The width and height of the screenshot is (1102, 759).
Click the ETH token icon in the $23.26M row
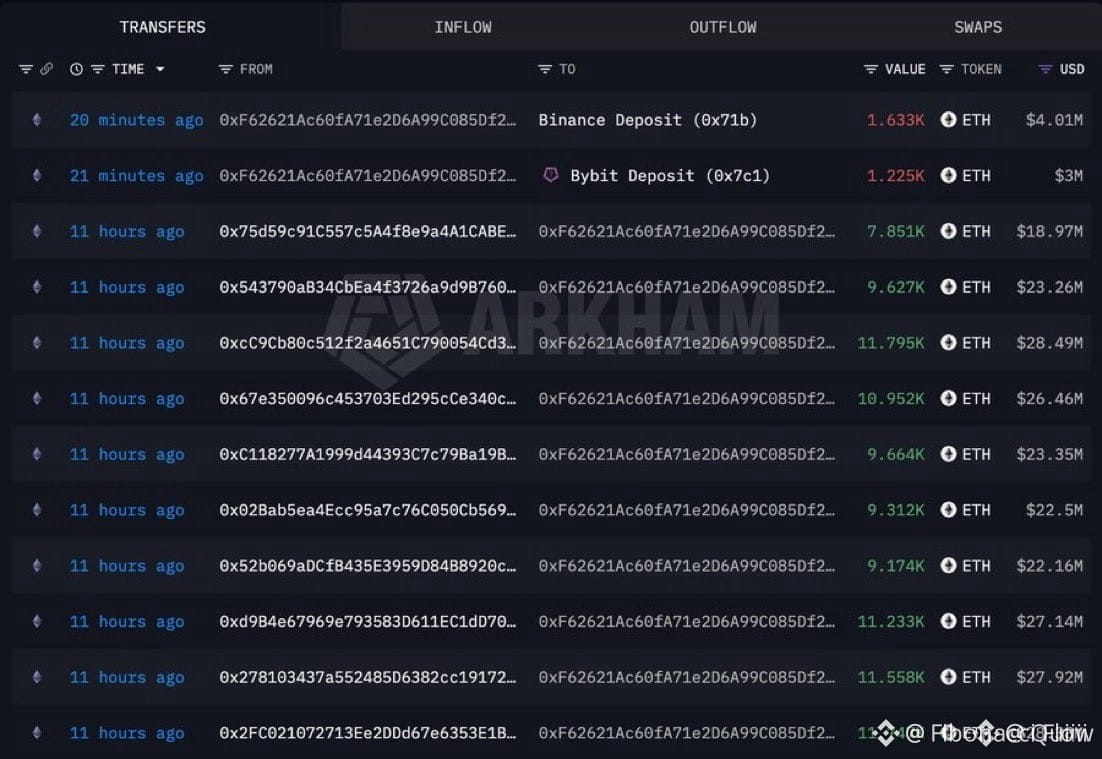(948, 287)
